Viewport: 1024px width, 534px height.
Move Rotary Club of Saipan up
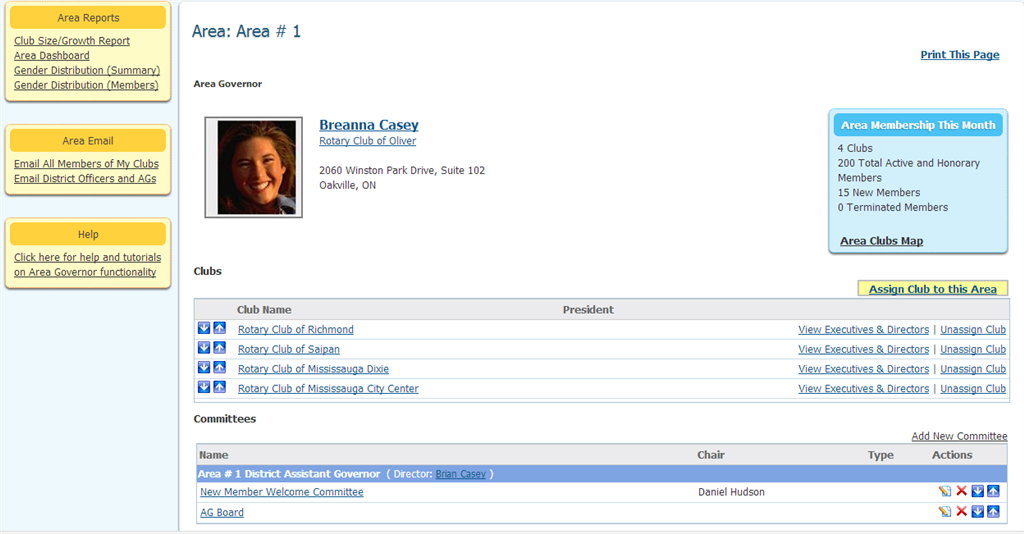click(219, 348)
